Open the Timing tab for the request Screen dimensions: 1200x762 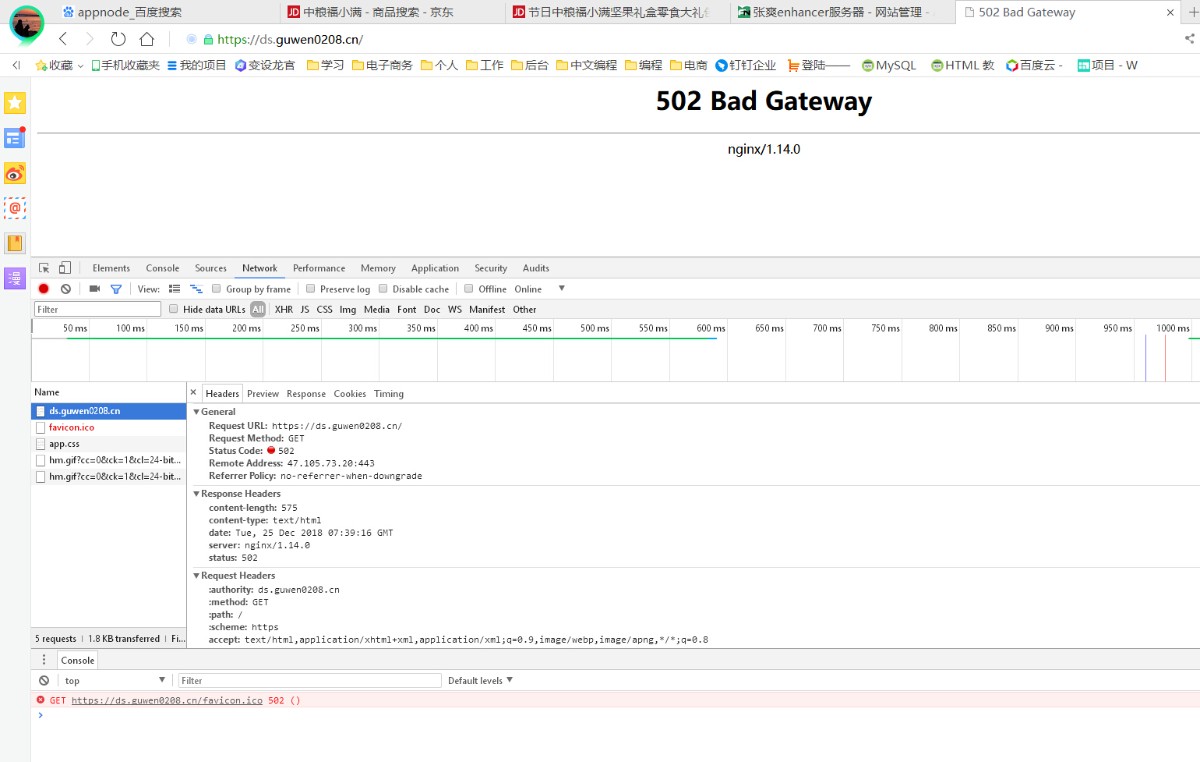pos(388,394)
